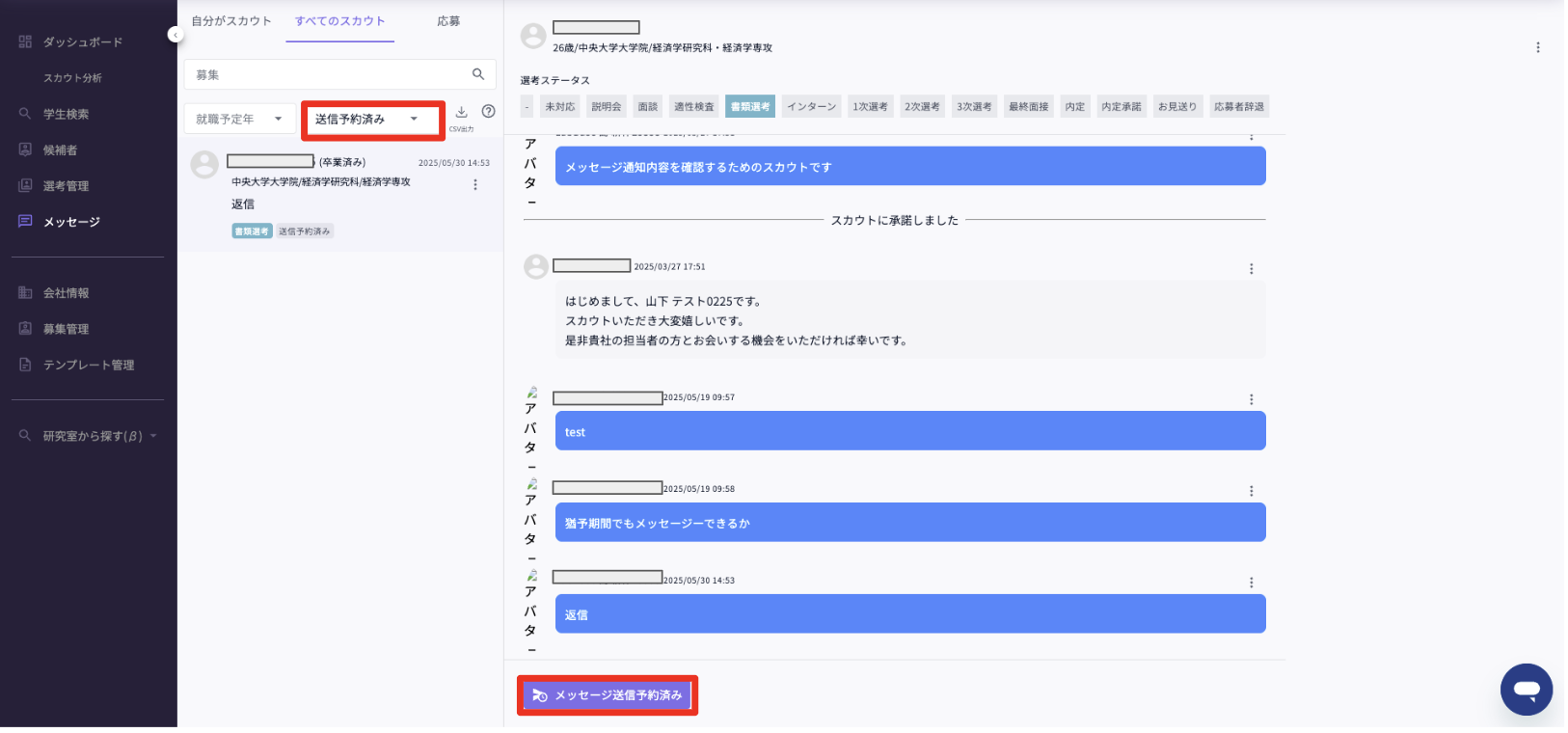Click the メッセージ通知内容を確認するためのスカウトです message
This screenshot has width=1568, height=733.
pos(910,166)
